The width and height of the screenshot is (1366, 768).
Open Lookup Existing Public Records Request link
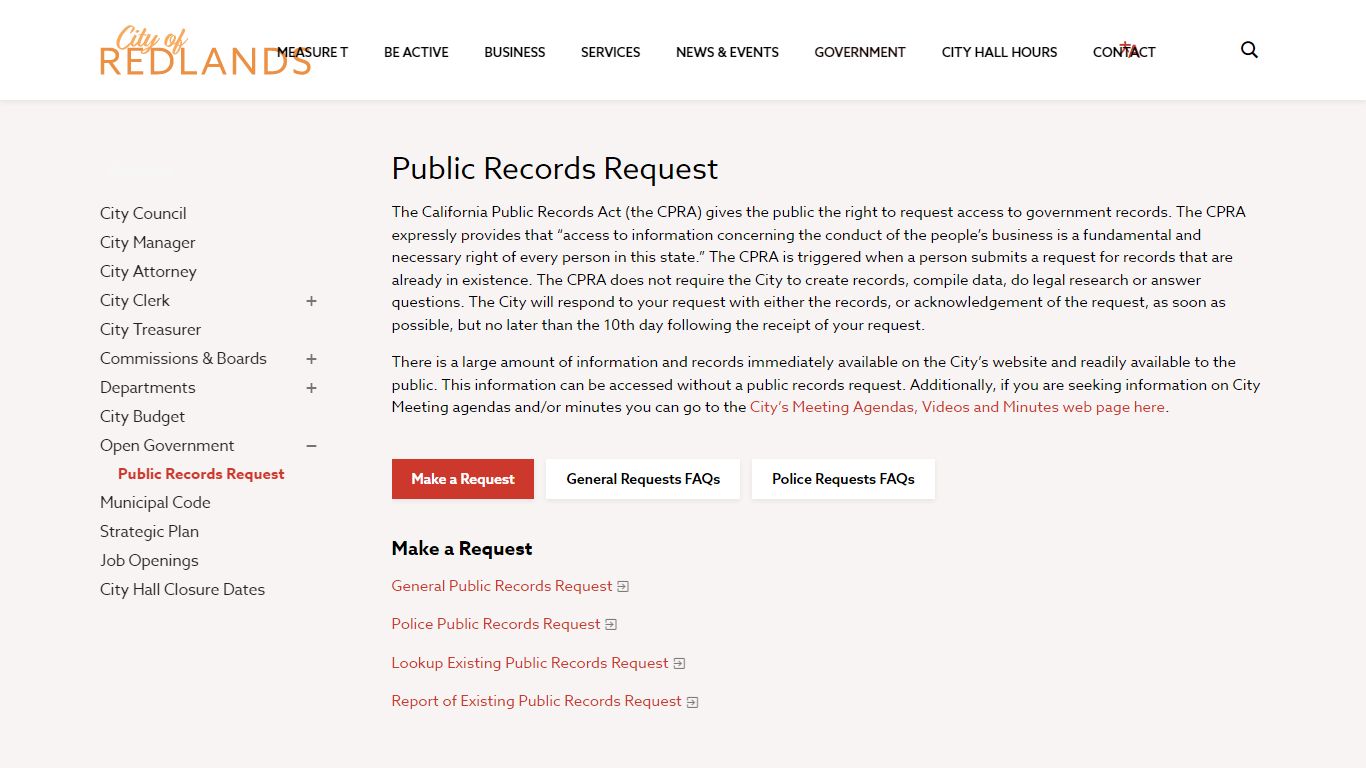pyautogui.click(x=530, y=663)
